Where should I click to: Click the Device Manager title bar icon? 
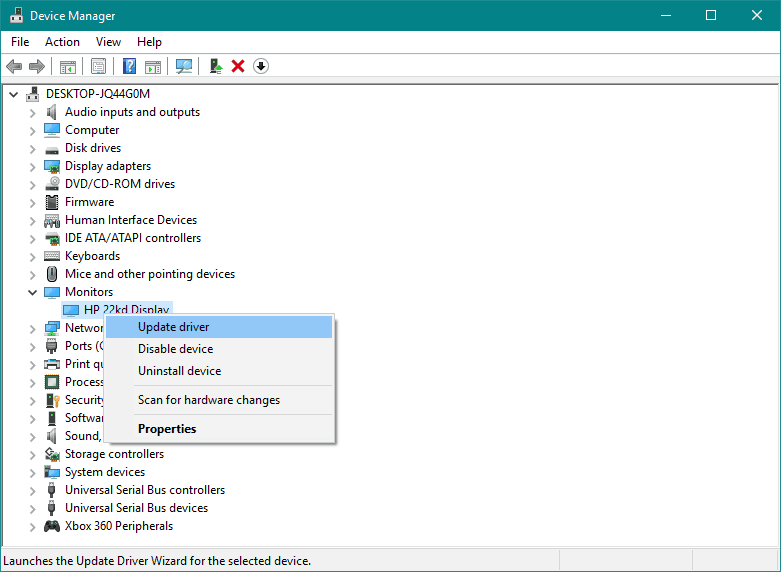[16, 15]
